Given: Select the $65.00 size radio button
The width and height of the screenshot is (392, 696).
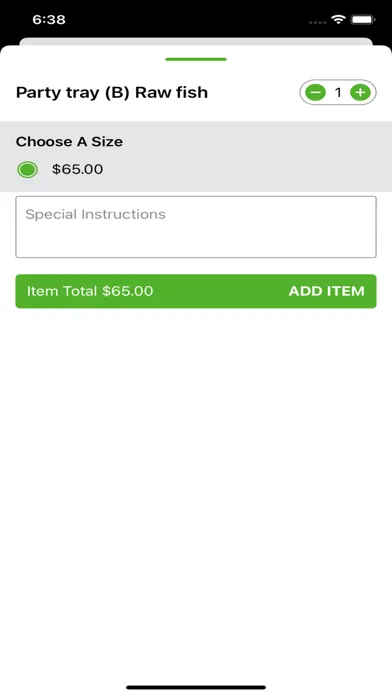Looking at the screenshot, I should pos(28,169).
